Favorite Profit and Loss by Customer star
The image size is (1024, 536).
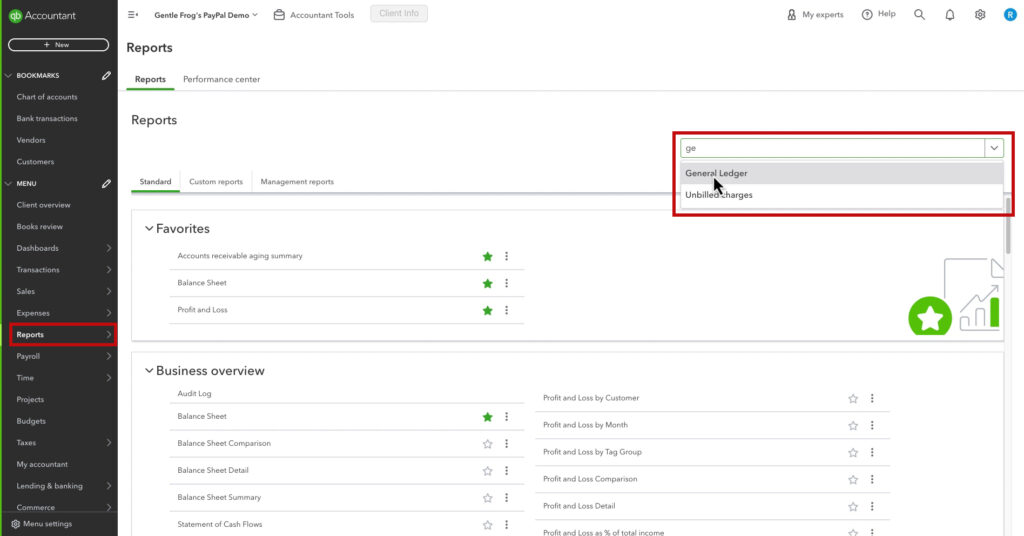(x=853, y=398)
